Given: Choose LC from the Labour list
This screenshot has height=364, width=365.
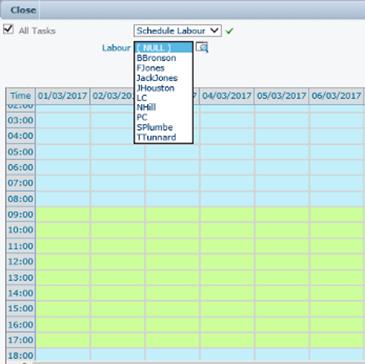Looking at the screenshot, I should (163, 98).
